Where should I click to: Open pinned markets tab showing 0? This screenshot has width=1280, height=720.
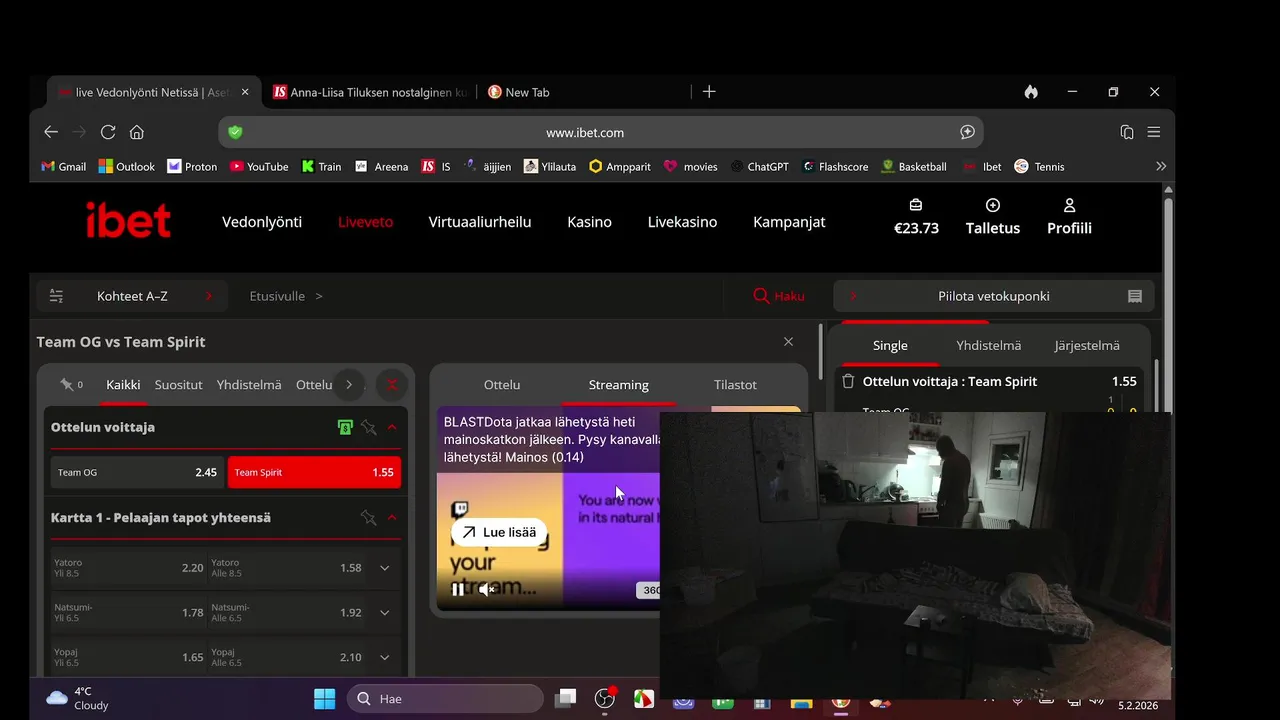click(71, 384)
